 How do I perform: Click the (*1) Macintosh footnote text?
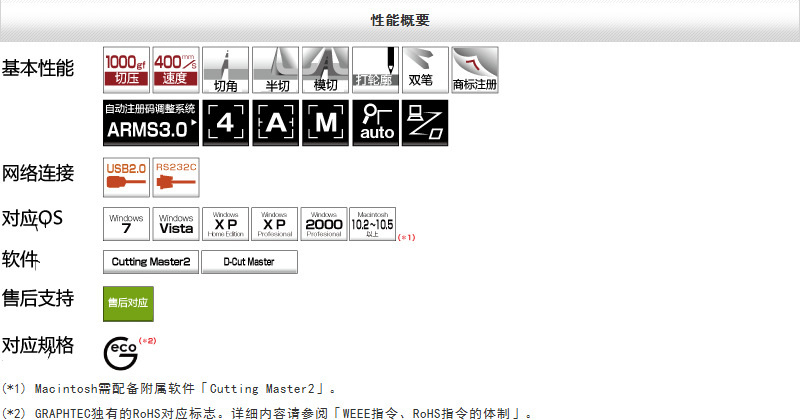coord(169,389)
